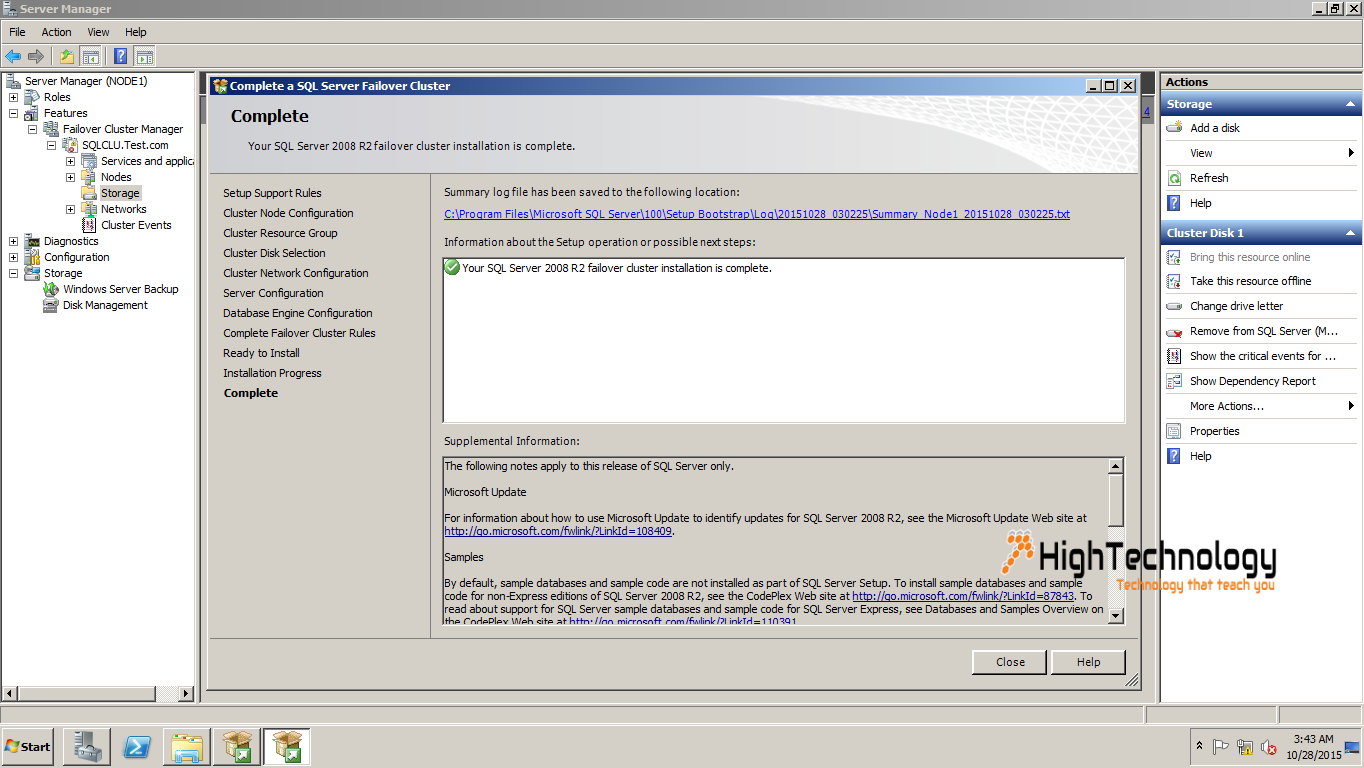Click the Forward arrow toolbar icon

[x=36, y=56]
